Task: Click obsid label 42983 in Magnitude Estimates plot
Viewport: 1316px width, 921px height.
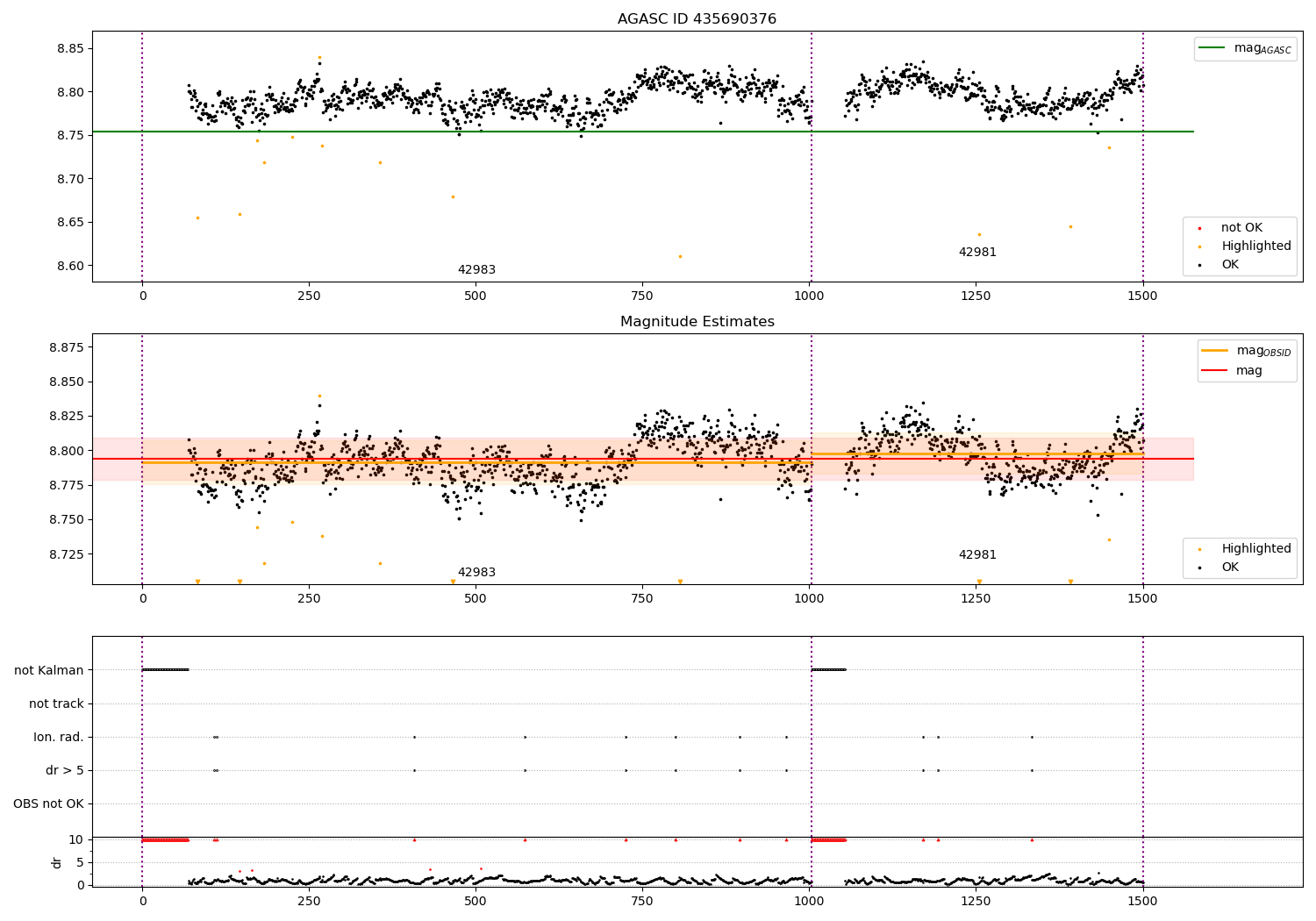Action: tap(476, 573)
